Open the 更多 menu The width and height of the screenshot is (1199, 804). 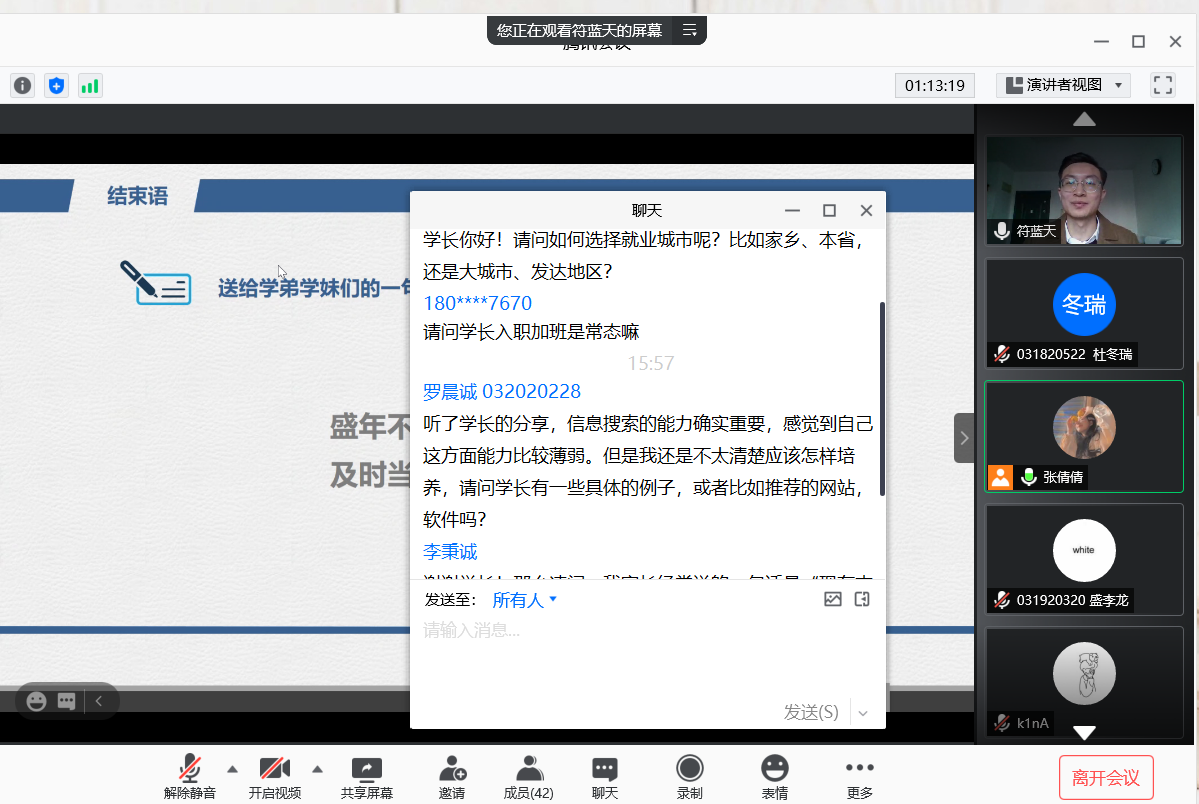click(859, 777)
